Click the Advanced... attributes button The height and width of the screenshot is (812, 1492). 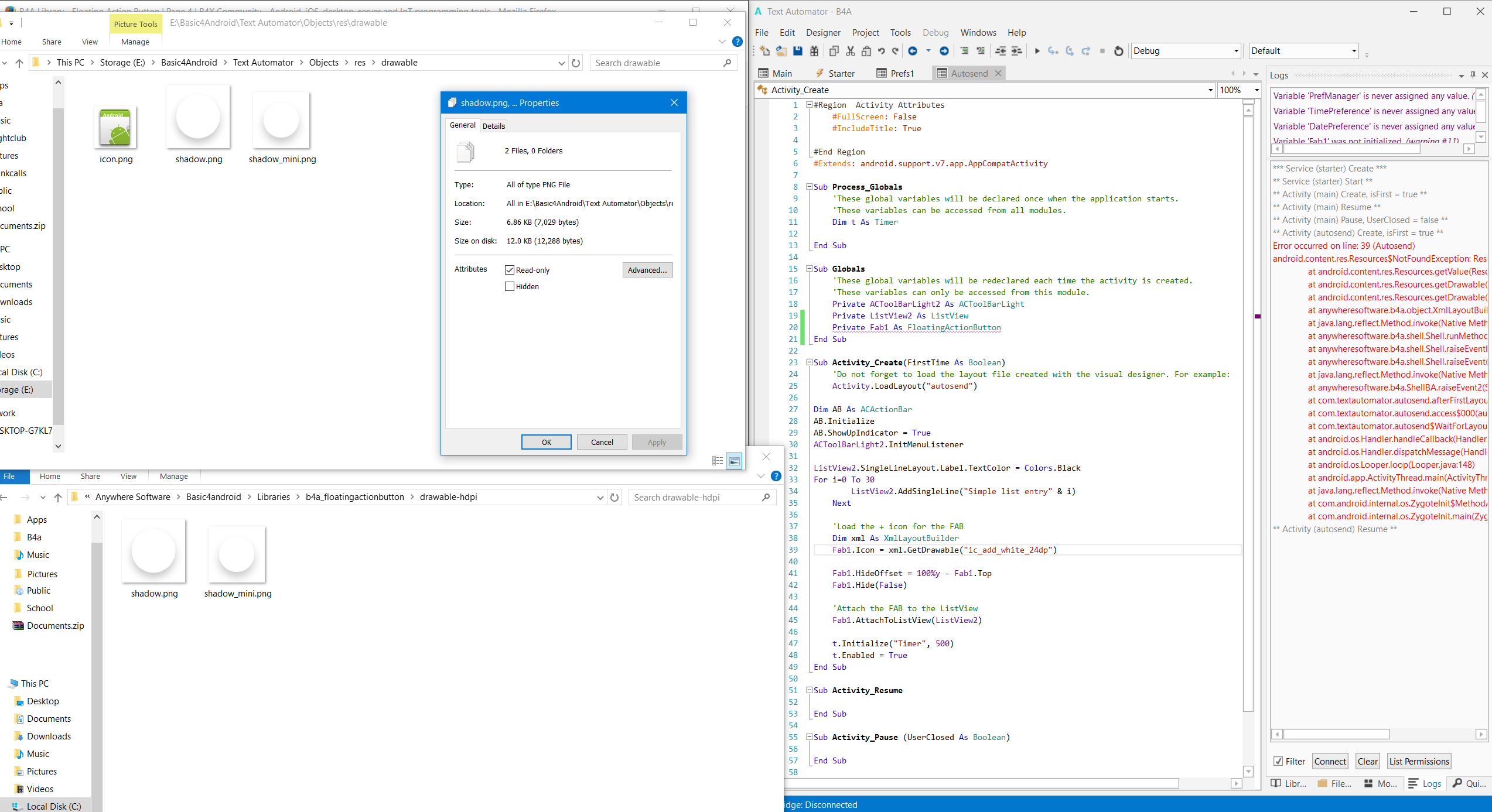[x=647, y=270]
